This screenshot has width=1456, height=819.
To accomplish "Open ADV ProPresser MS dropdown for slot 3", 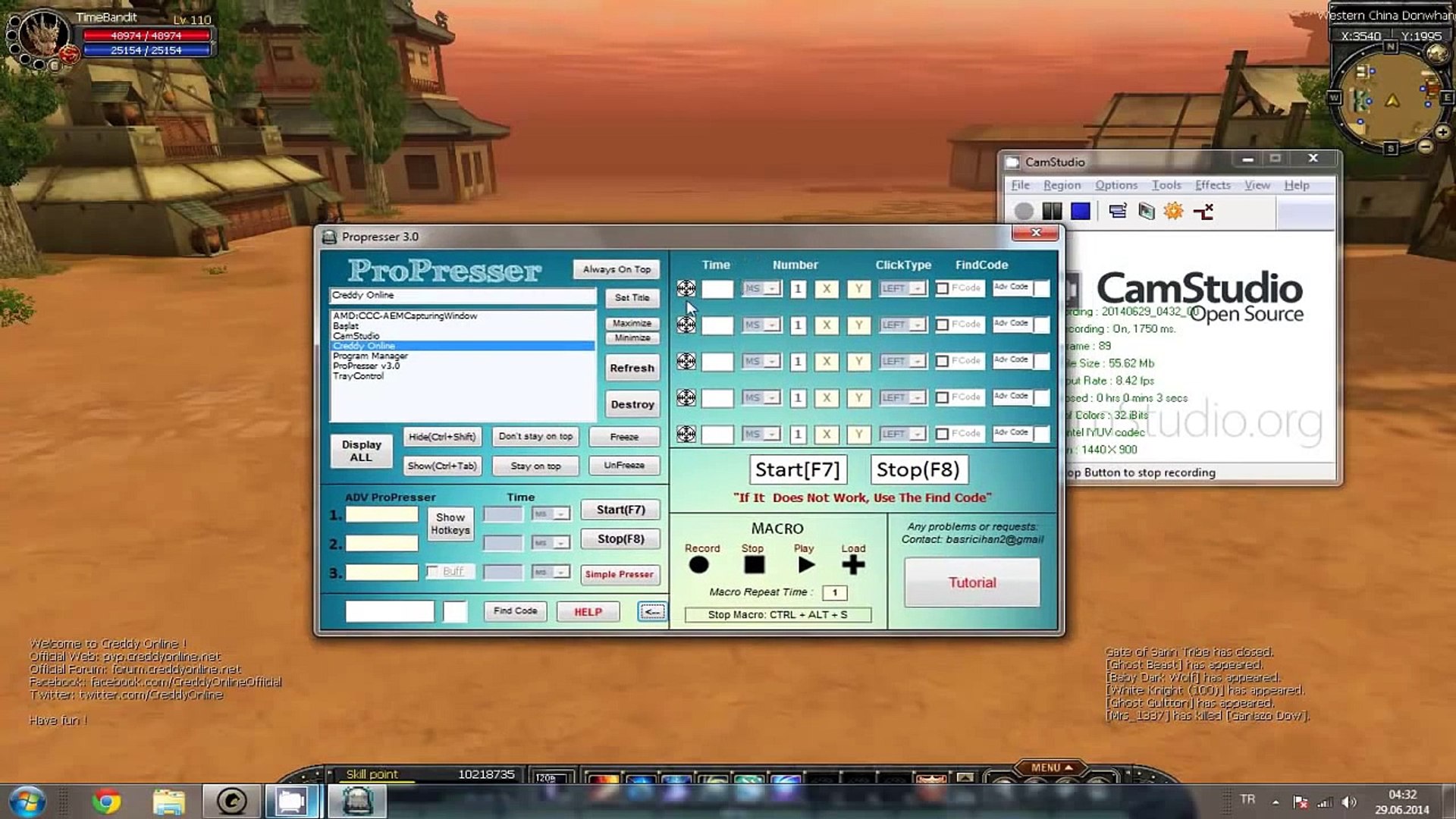I will click(551, 572).
